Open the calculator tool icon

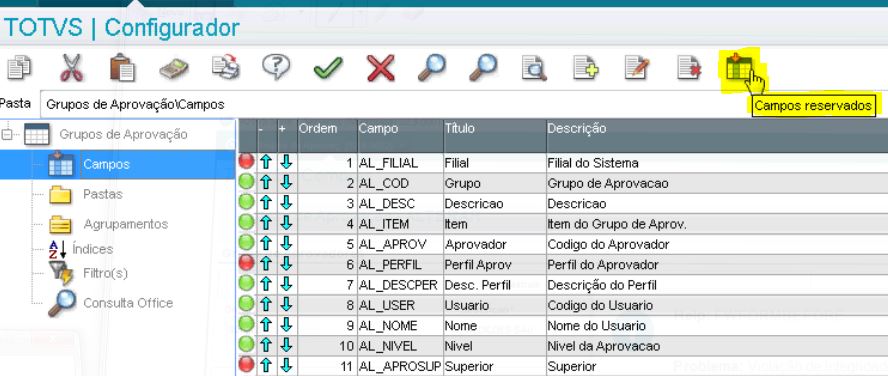point(173,70)
